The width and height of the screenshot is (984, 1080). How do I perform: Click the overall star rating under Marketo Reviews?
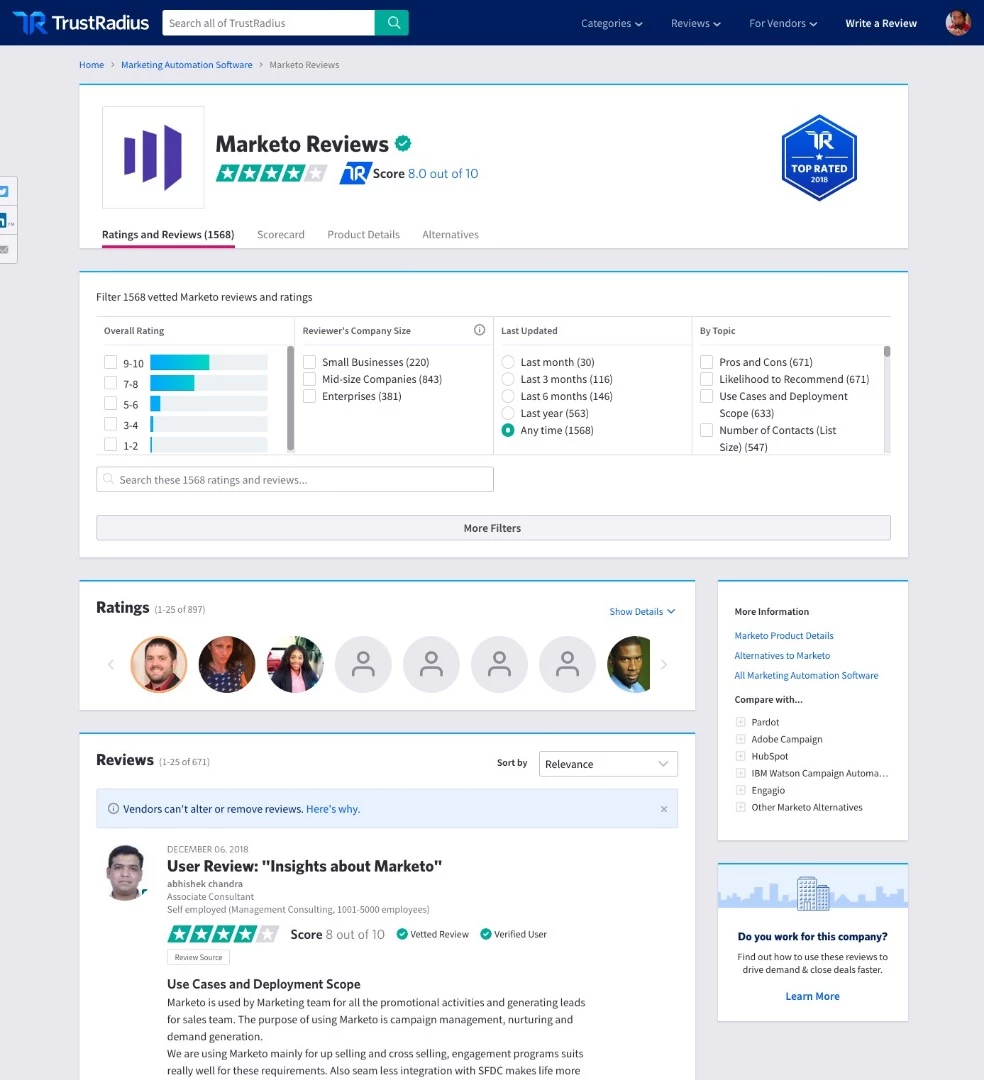pyautogui.click(x=271, y=173)
